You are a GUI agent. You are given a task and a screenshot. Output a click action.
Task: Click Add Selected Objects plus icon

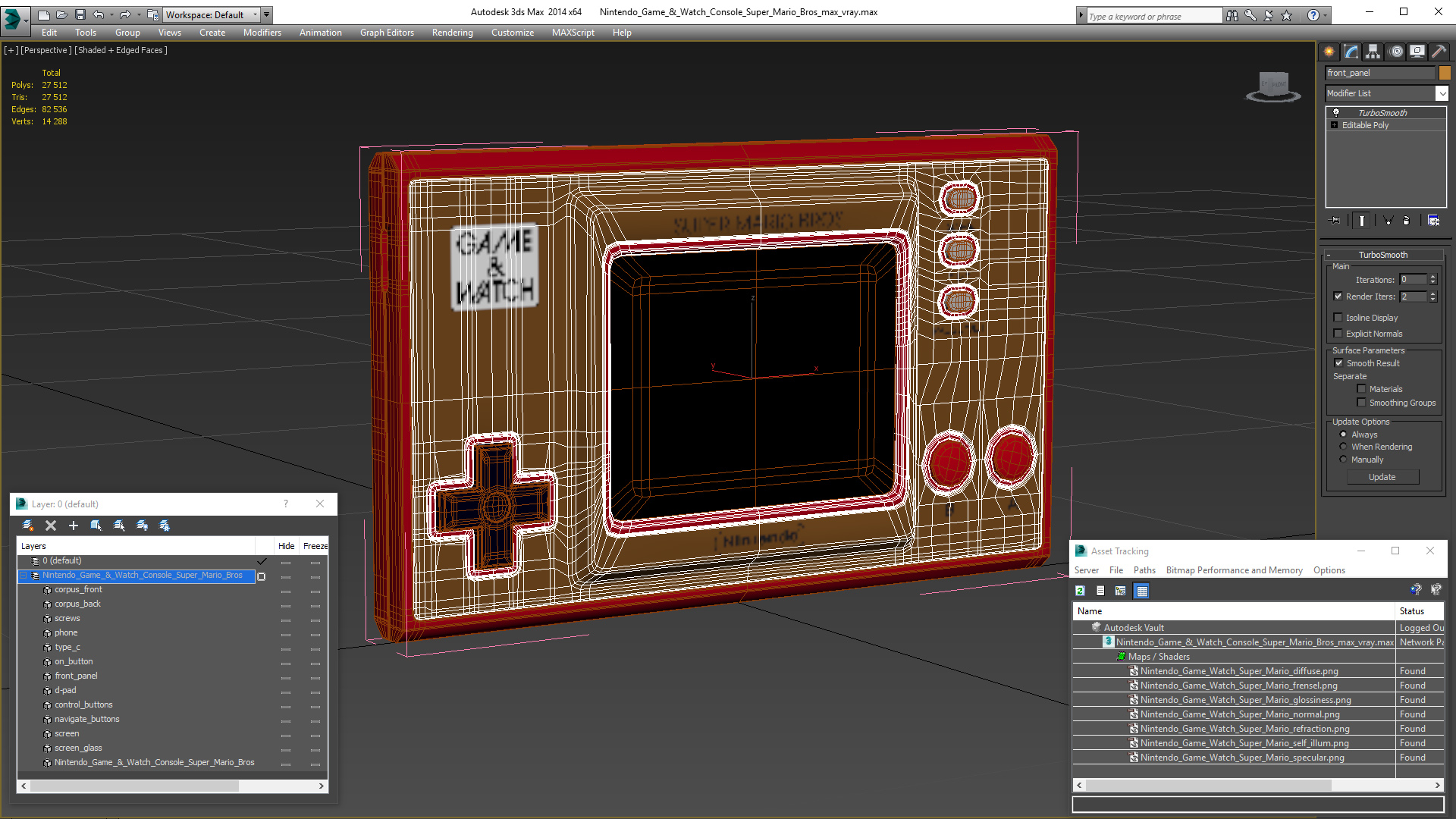coord(74,526)
